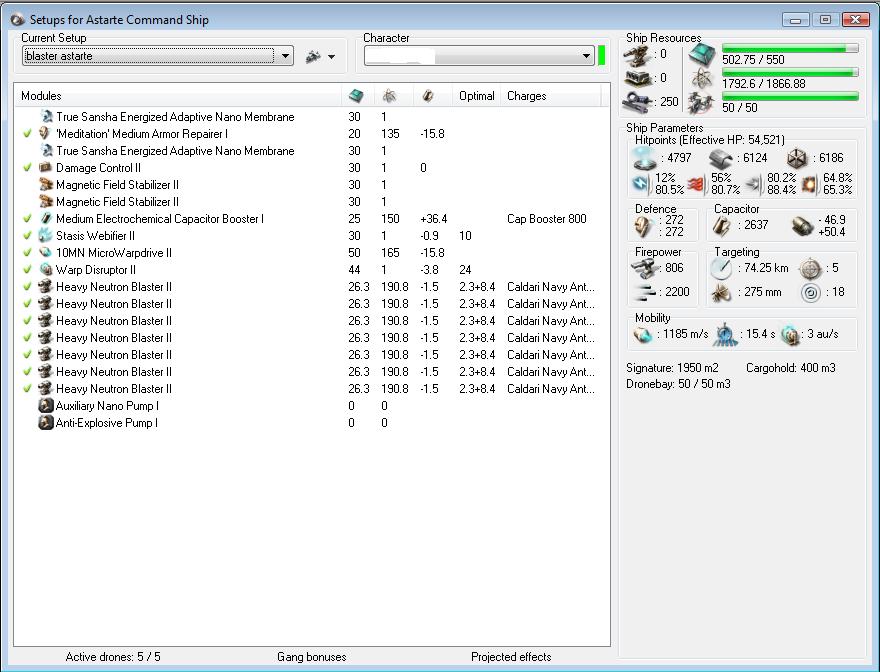Image resolution: width=880 pixels, height=672 pixels.
Task: Open Projected effects in the status bar
Action: (x=510, y=657)
